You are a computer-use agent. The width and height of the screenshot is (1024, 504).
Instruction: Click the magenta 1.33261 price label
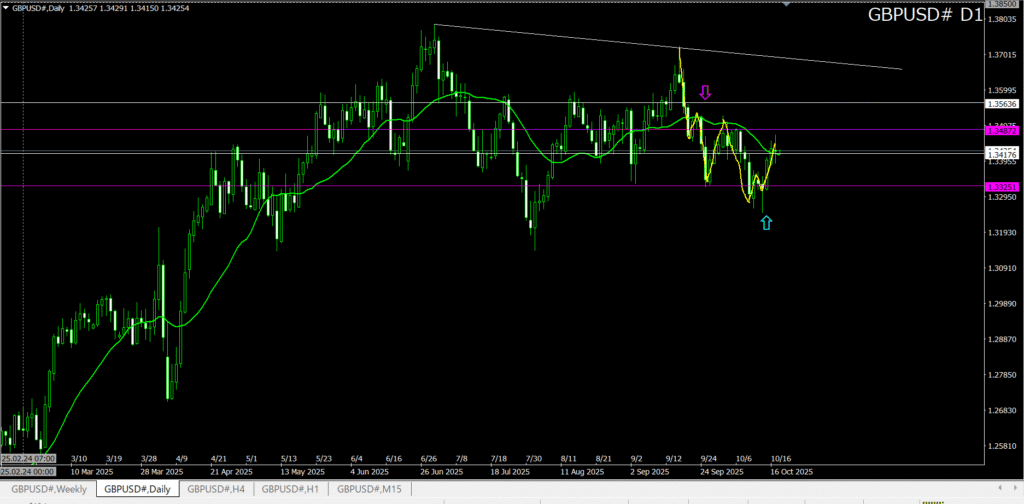coord(1002,187)
